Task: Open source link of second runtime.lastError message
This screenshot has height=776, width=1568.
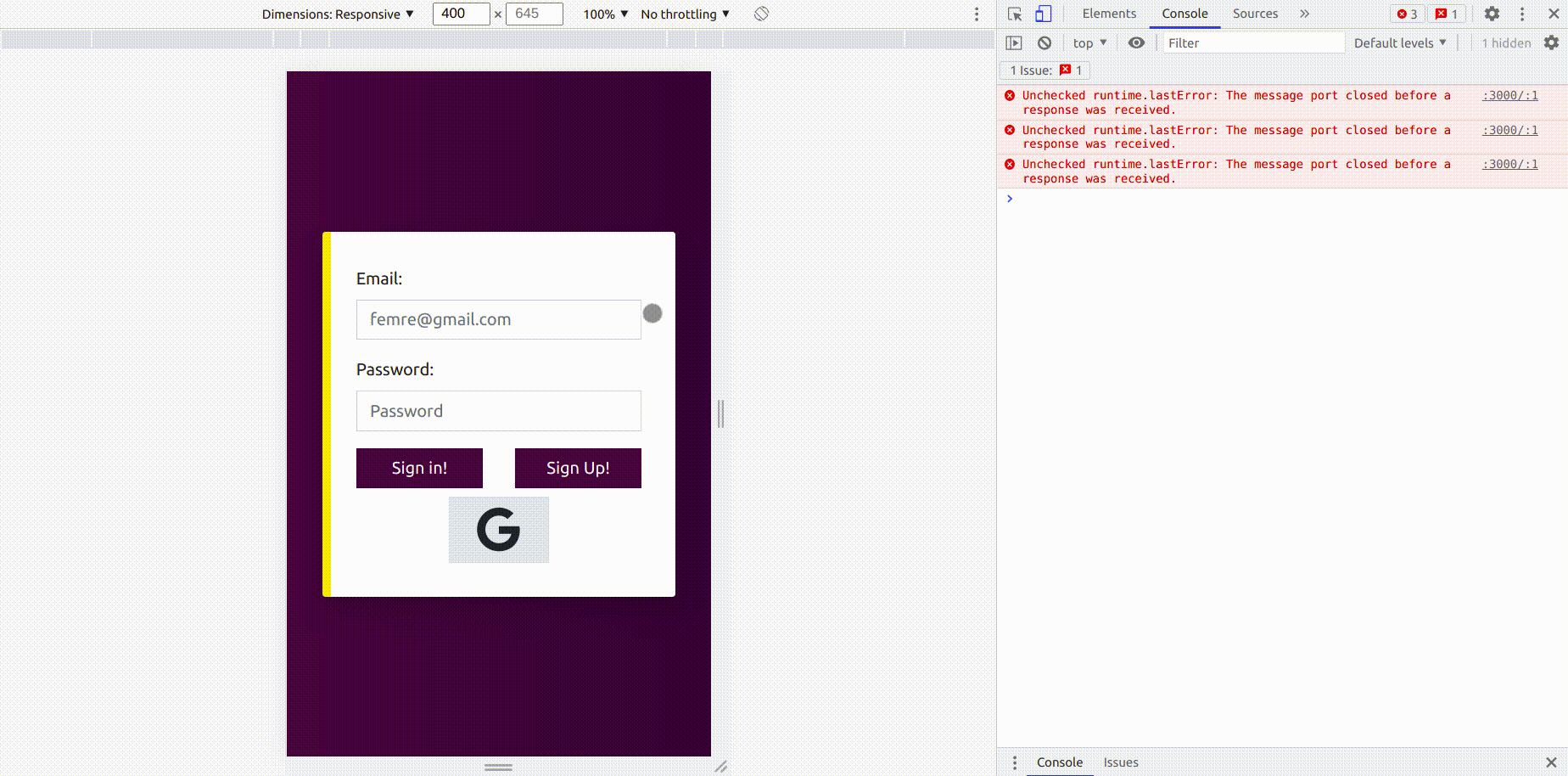Action: click(1509, 130)
